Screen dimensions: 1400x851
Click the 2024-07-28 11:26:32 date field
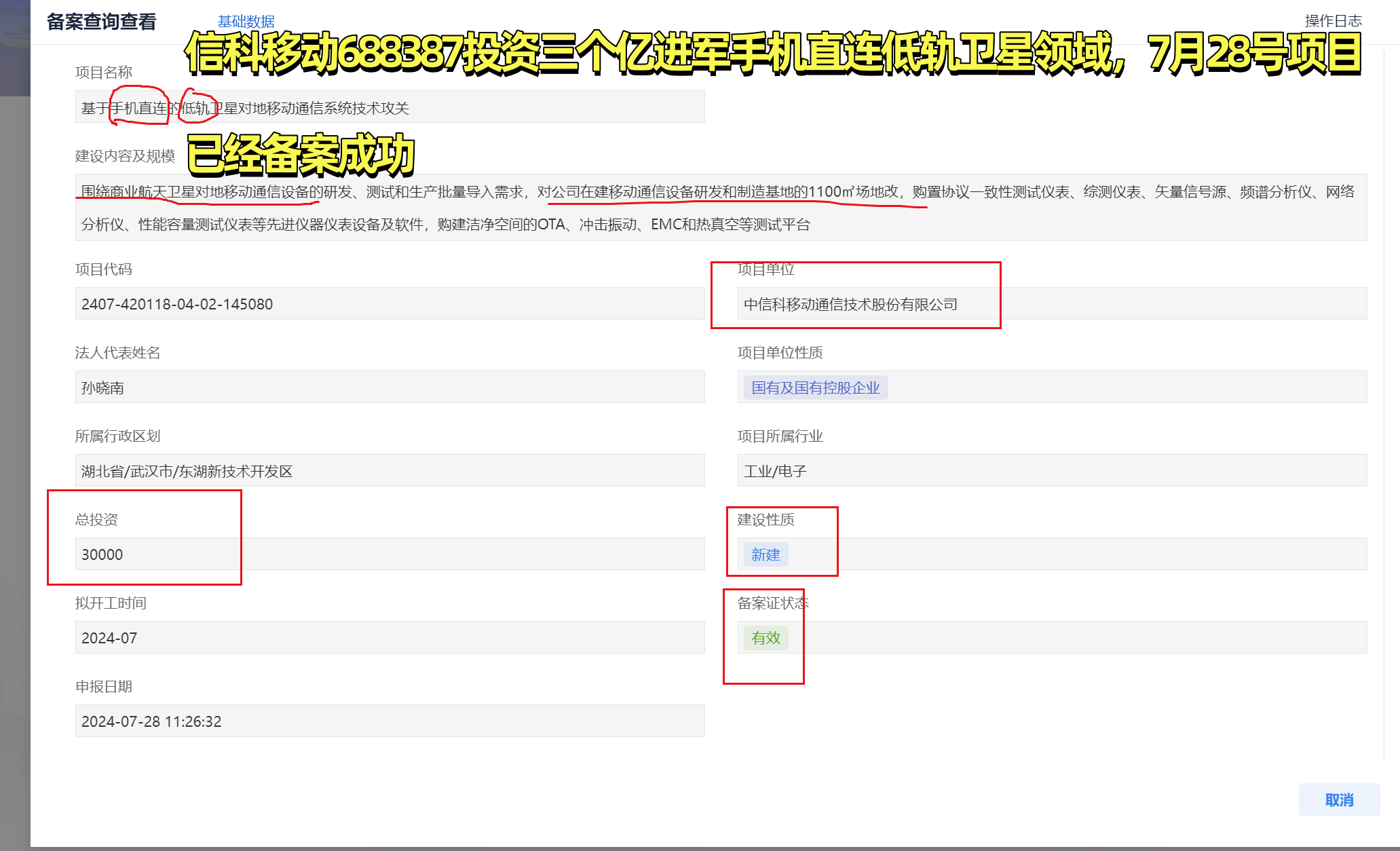click(x=390, y=721)
